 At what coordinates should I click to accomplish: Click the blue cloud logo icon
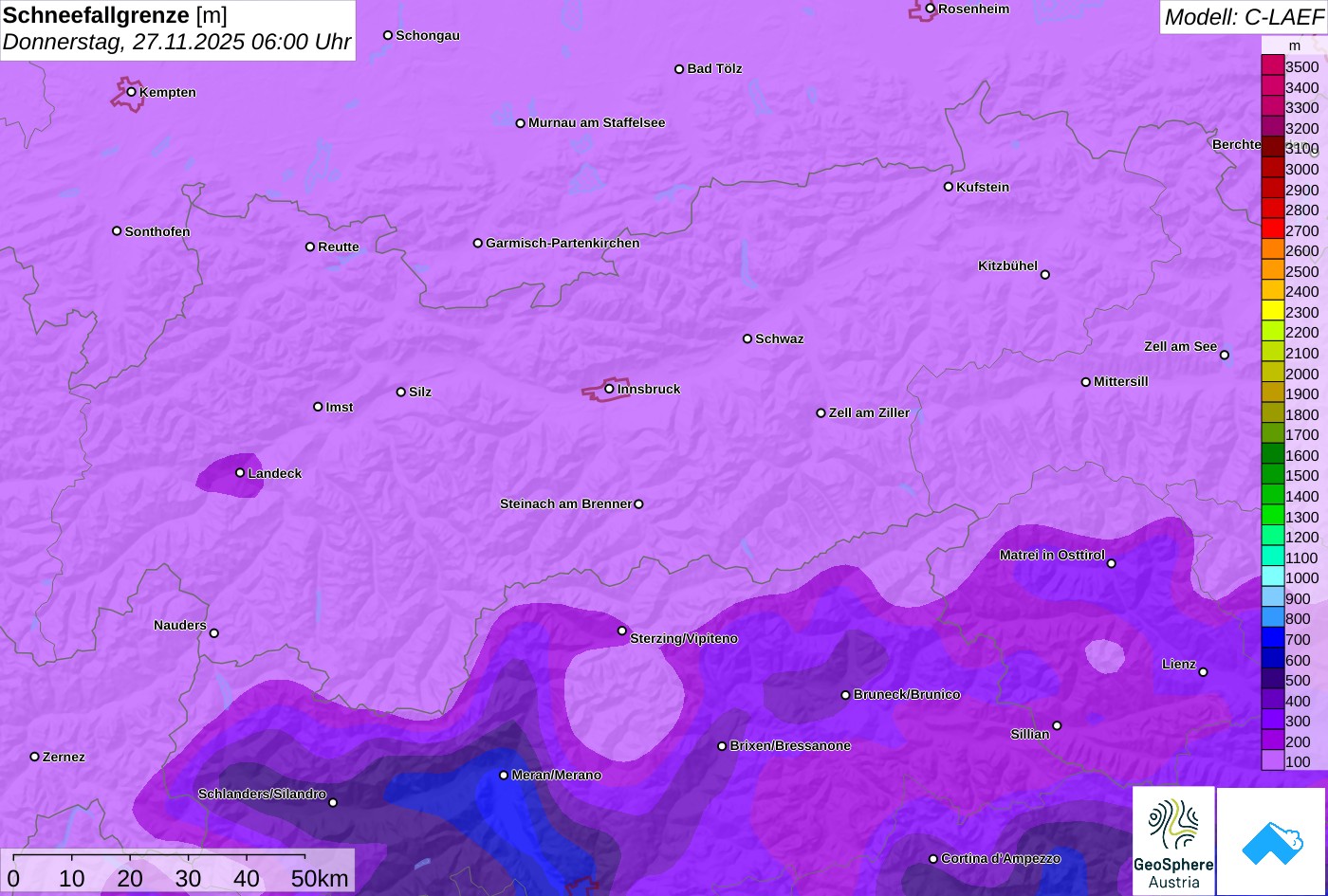tap(1271, 841)
